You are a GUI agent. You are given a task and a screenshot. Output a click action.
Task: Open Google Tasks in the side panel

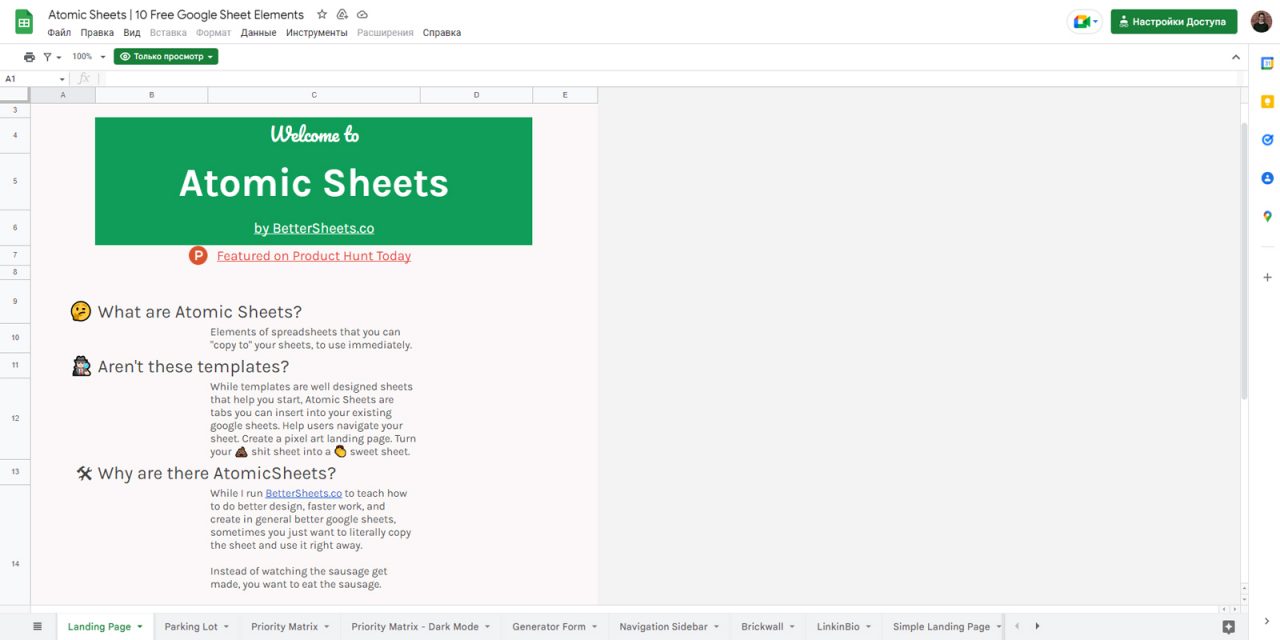click(x=1266, y=139)
